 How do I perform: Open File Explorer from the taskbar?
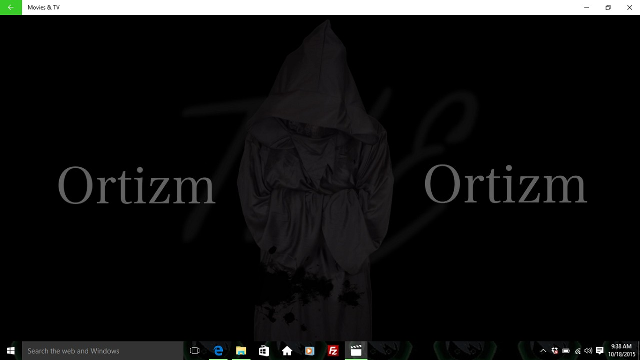coord(241,351)
